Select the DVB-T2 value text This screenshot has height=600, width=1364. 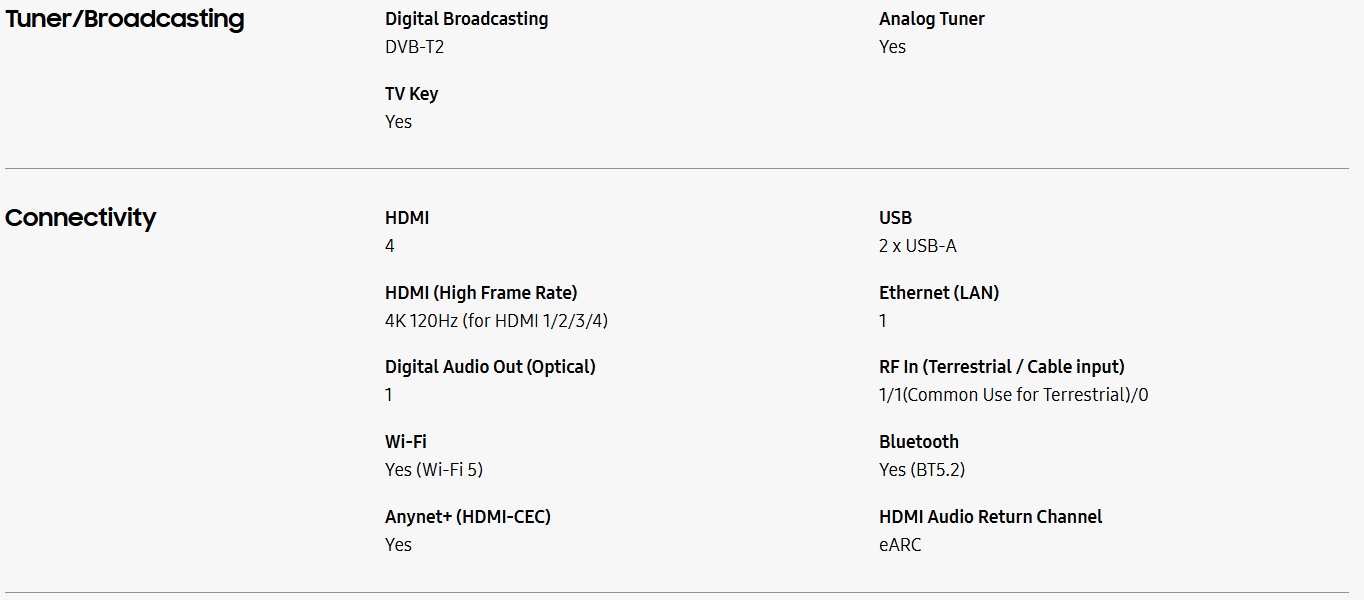[414, 47]
